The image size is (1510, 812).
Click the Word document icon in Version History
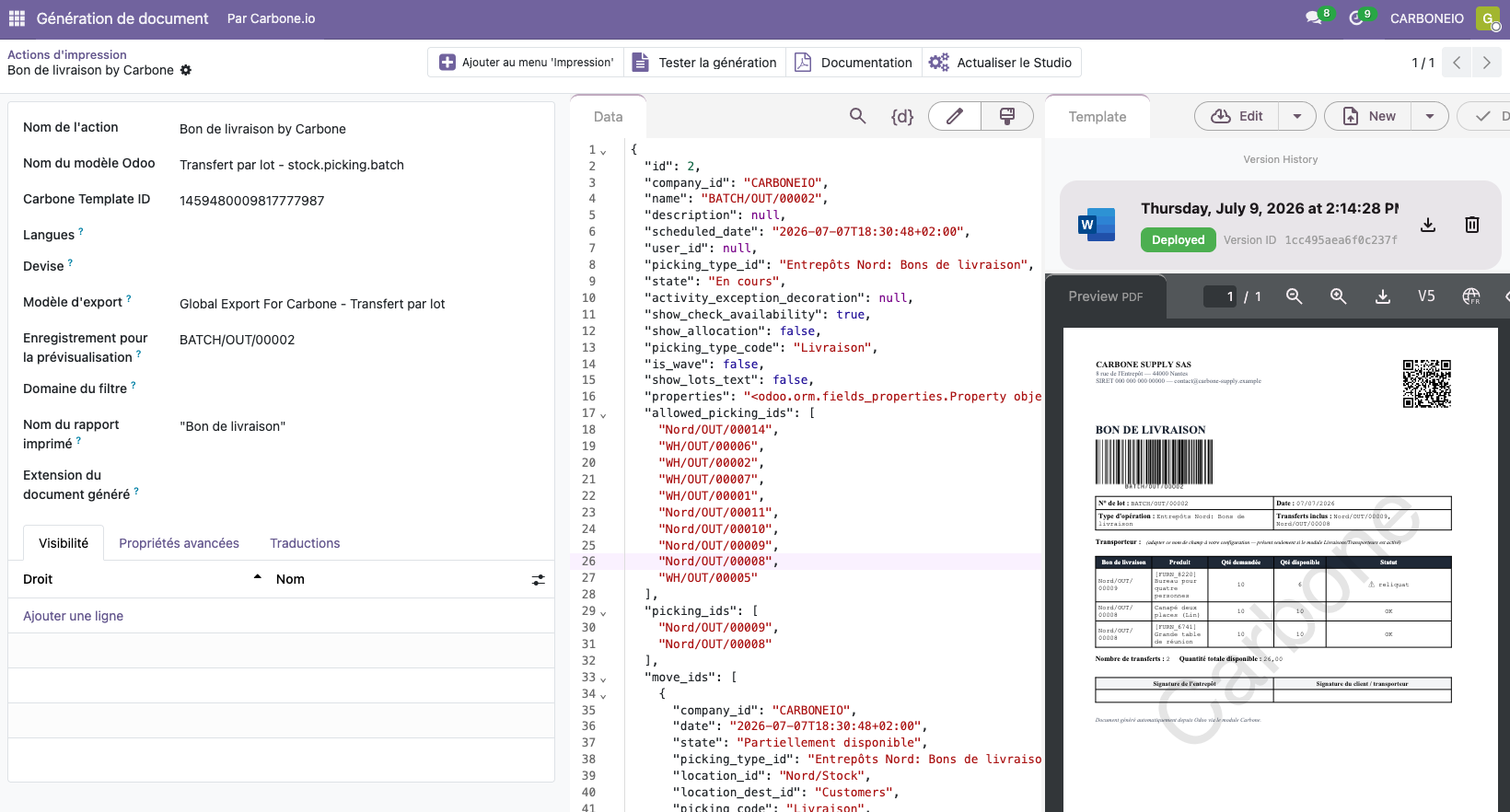pos(1097,225)
